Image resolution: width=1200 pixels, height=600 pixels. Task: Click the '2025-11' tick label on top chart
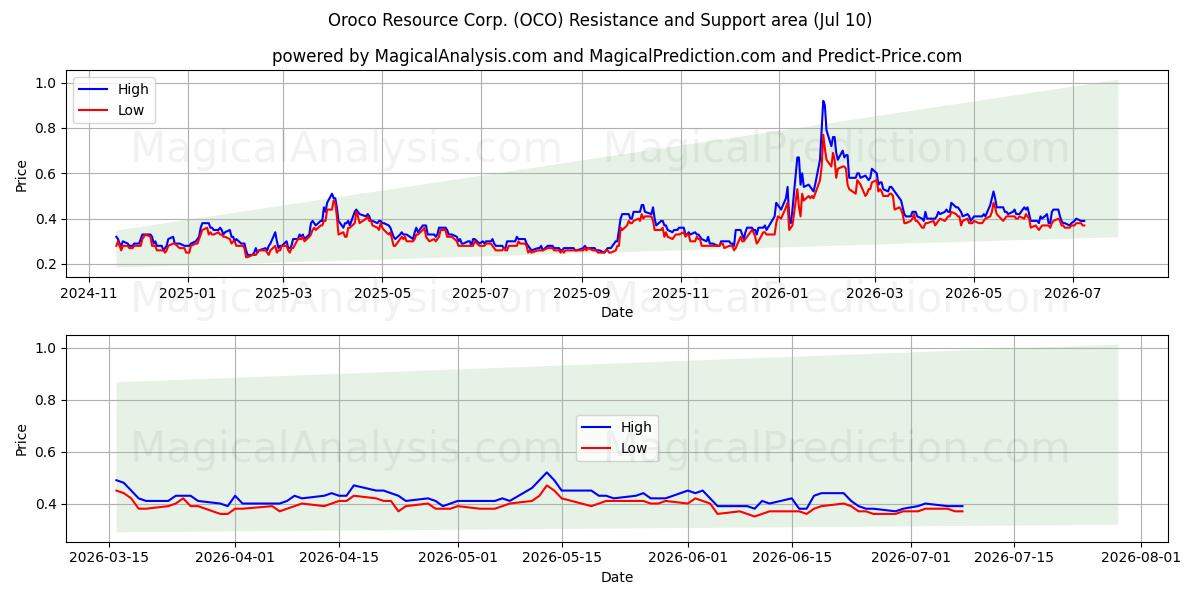click(680, 293)
